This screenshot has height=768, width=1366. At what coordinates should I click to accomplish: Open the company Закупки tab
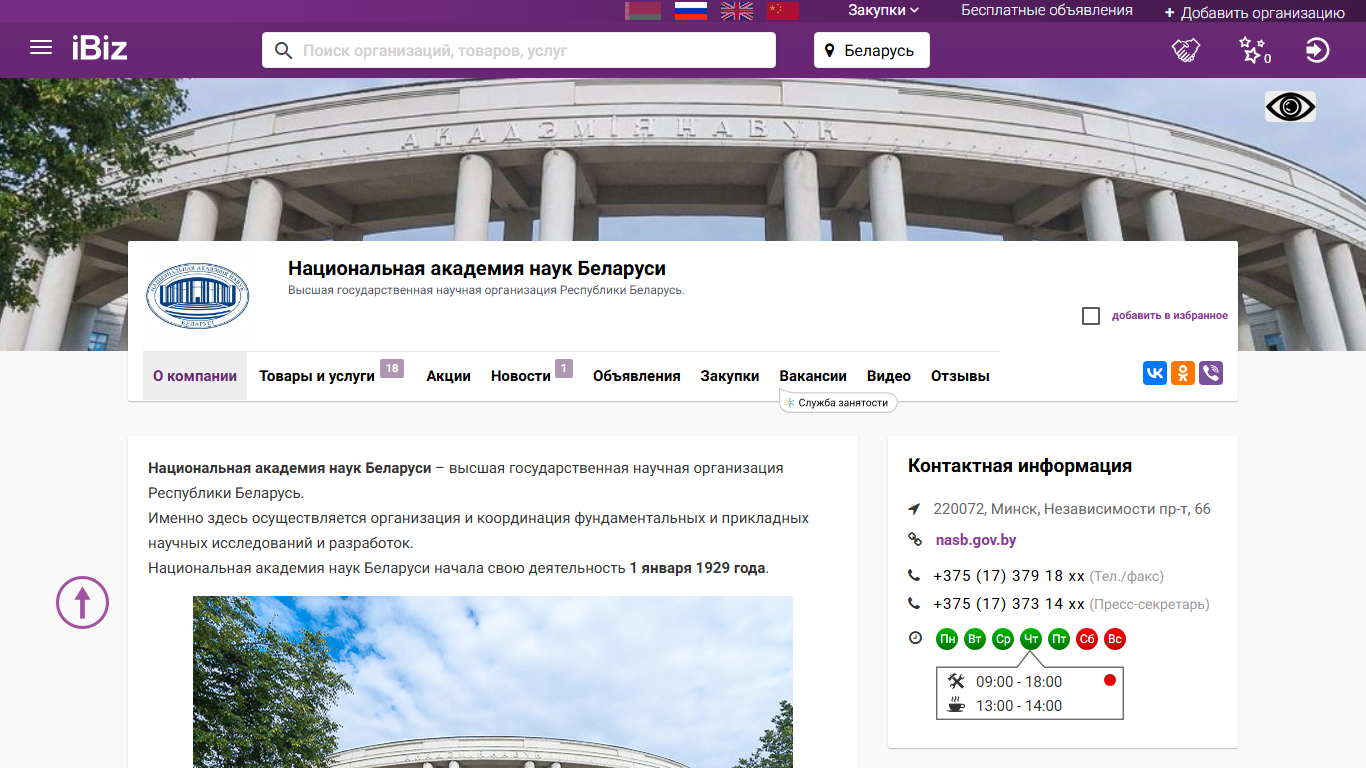[x=730, y=376]
